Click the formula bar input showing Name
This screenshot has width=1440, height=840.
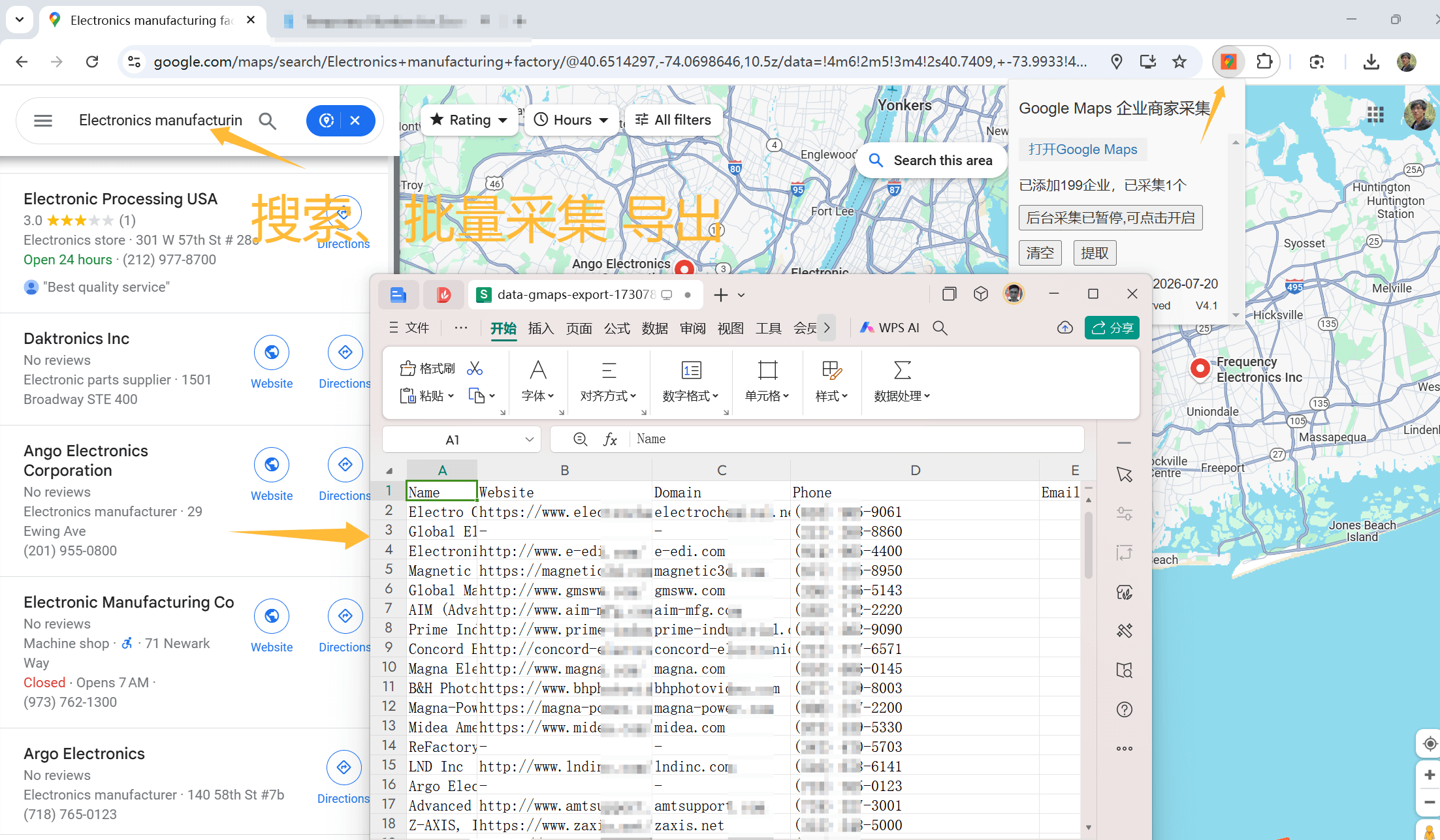[856, 439]
